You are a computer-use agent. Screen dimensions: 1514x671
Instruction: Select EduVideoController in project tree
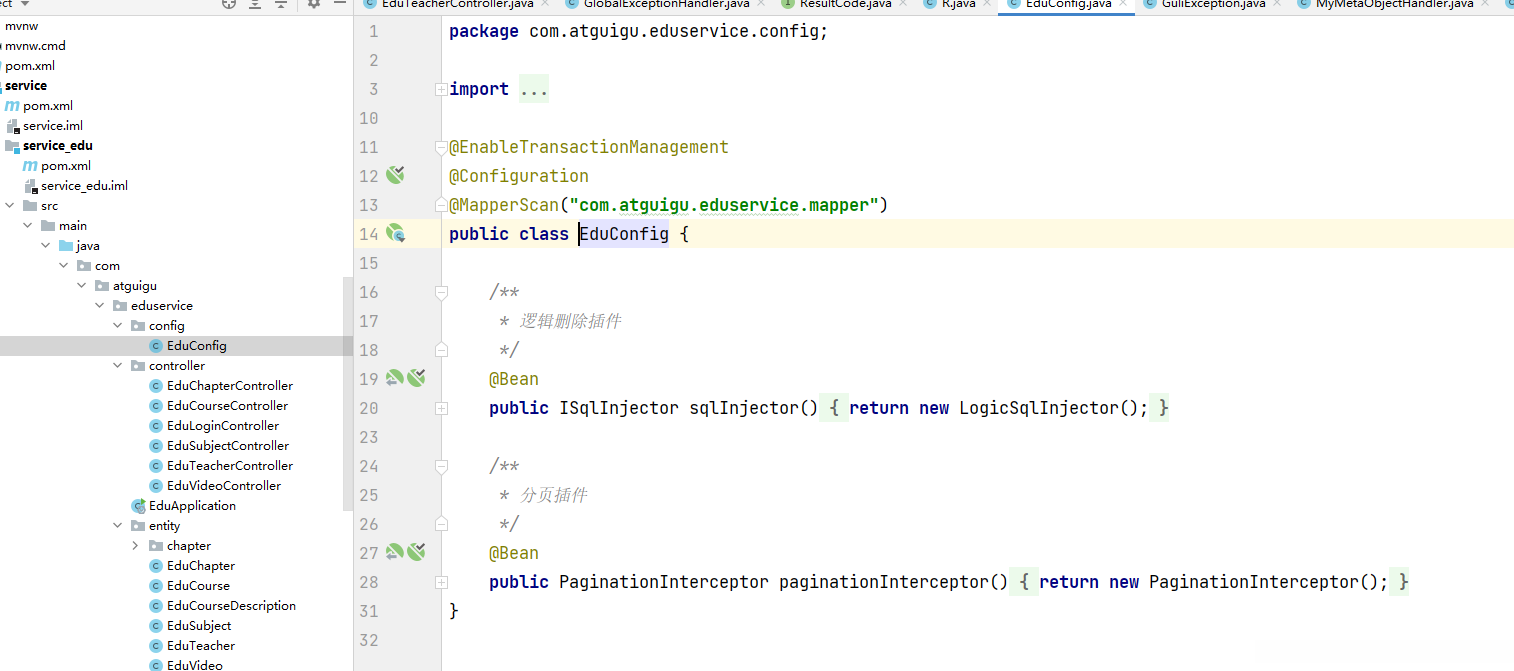[224, 486]
